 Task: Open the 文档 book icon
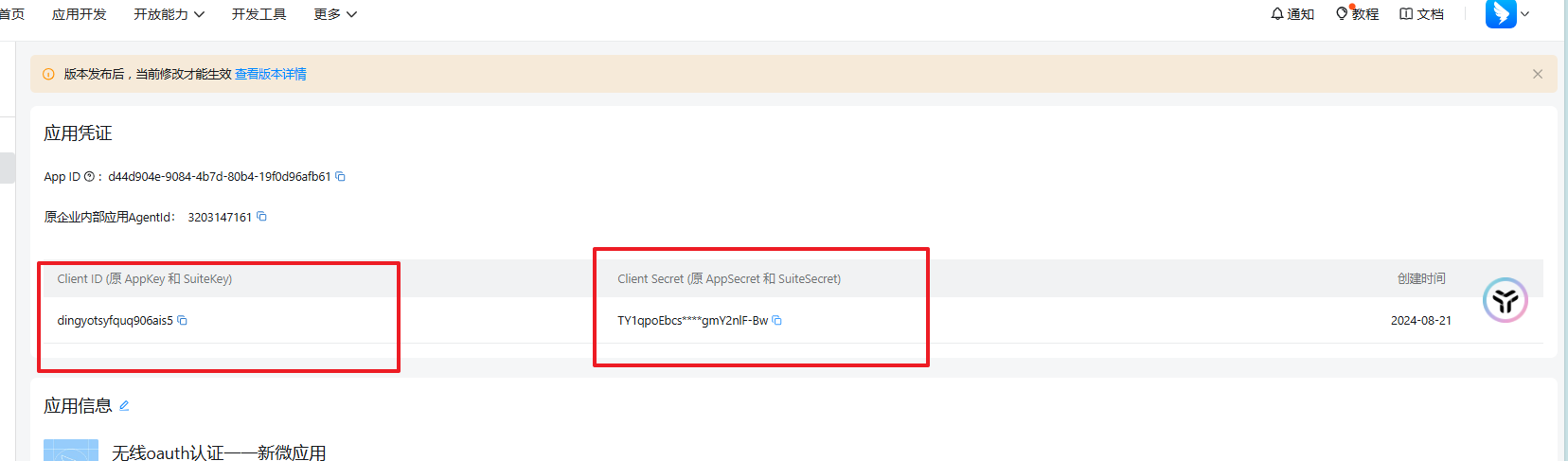[1406, 14]
